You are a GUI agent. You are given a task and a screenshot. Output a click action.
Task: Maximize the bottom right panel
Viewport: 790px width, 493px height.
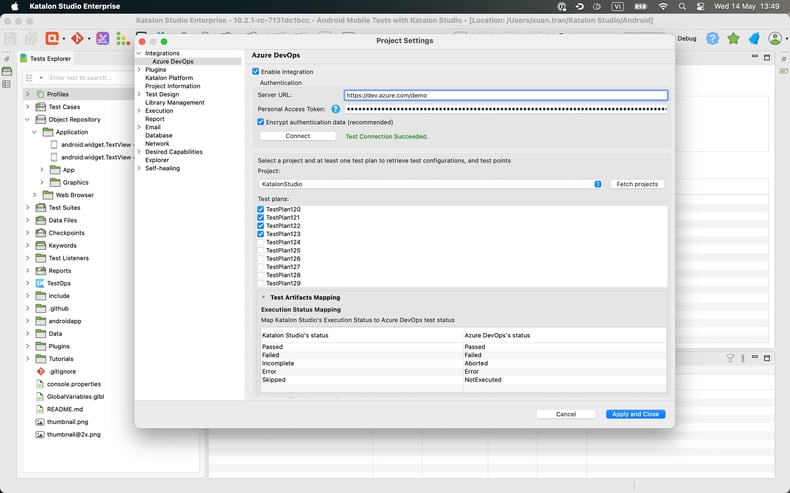[x=767, y=358]
